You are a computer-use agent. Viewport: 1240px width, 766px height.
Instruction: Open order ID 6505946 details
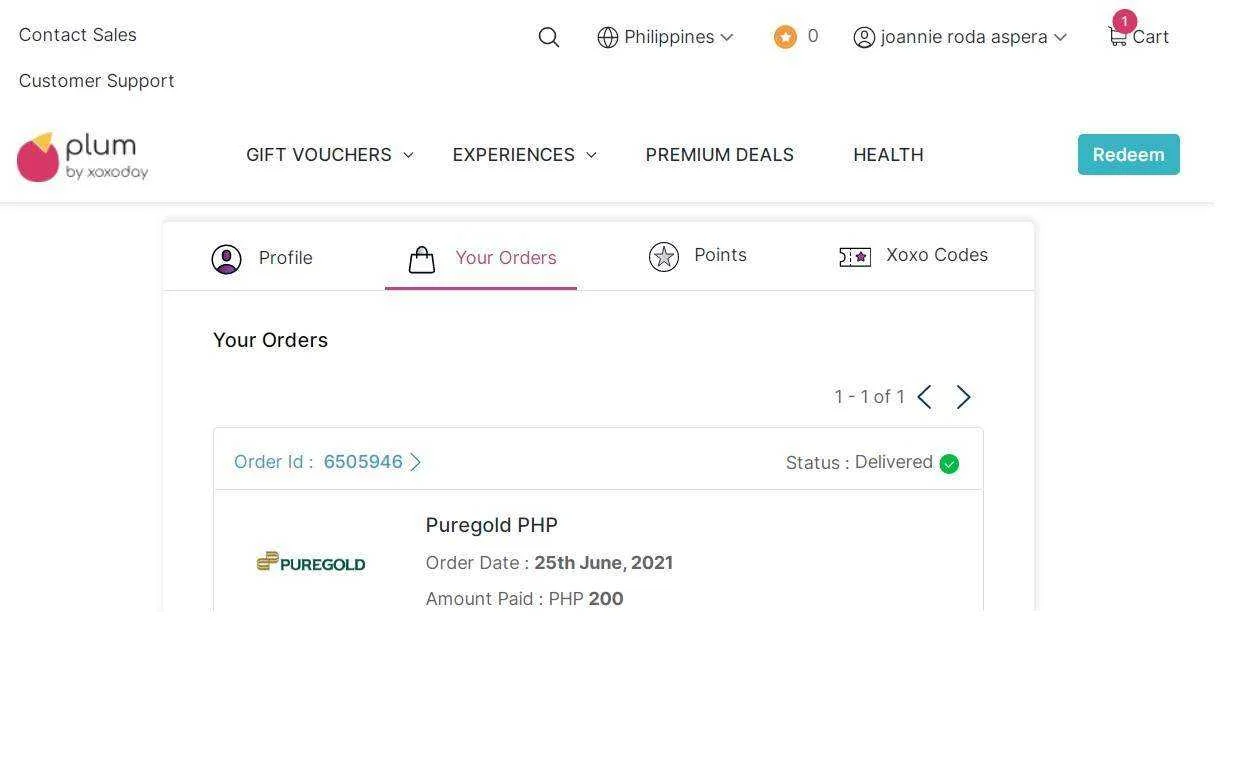[x=329, y=462]
